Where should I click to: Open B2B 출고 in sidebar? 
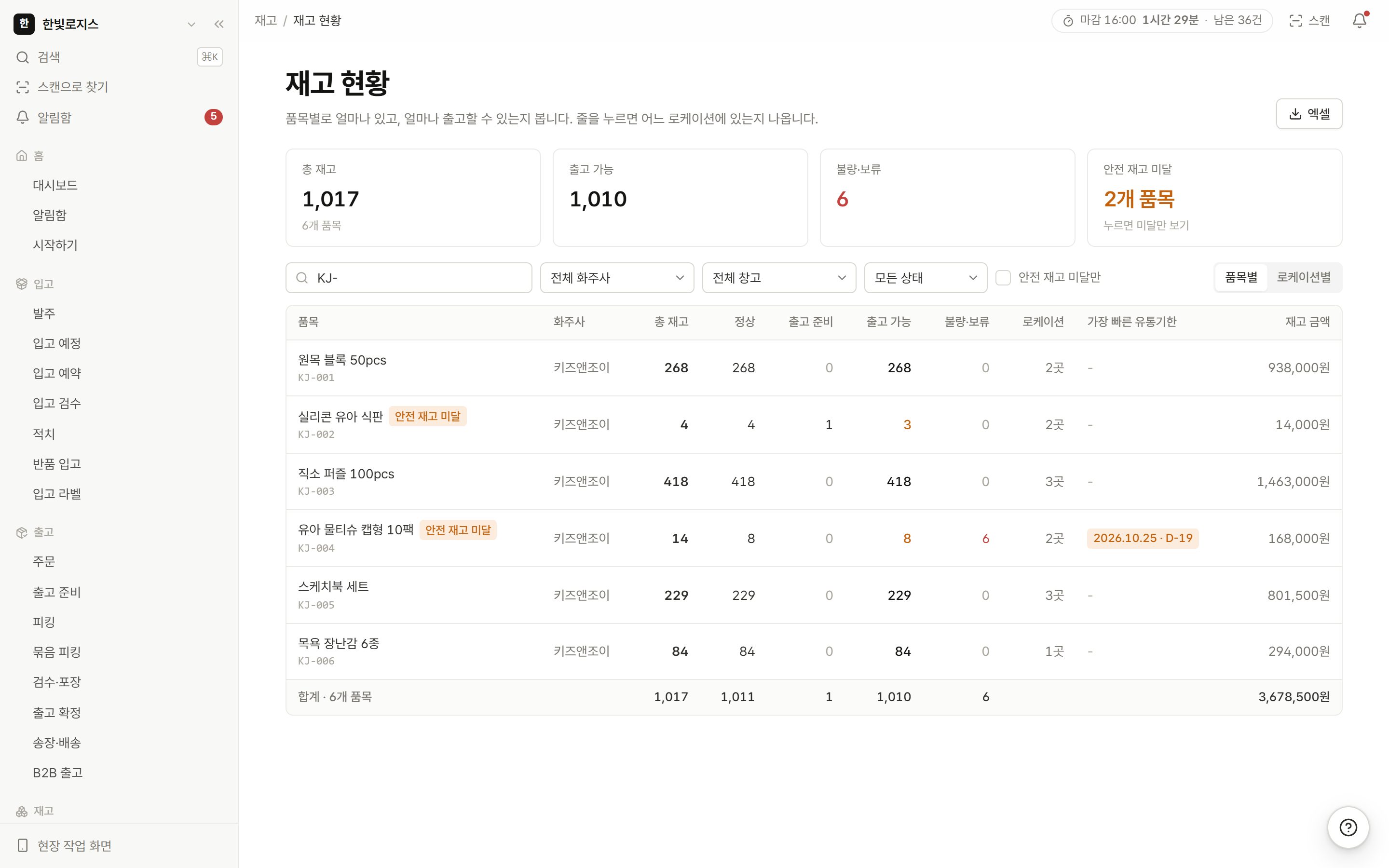point(58,772)
